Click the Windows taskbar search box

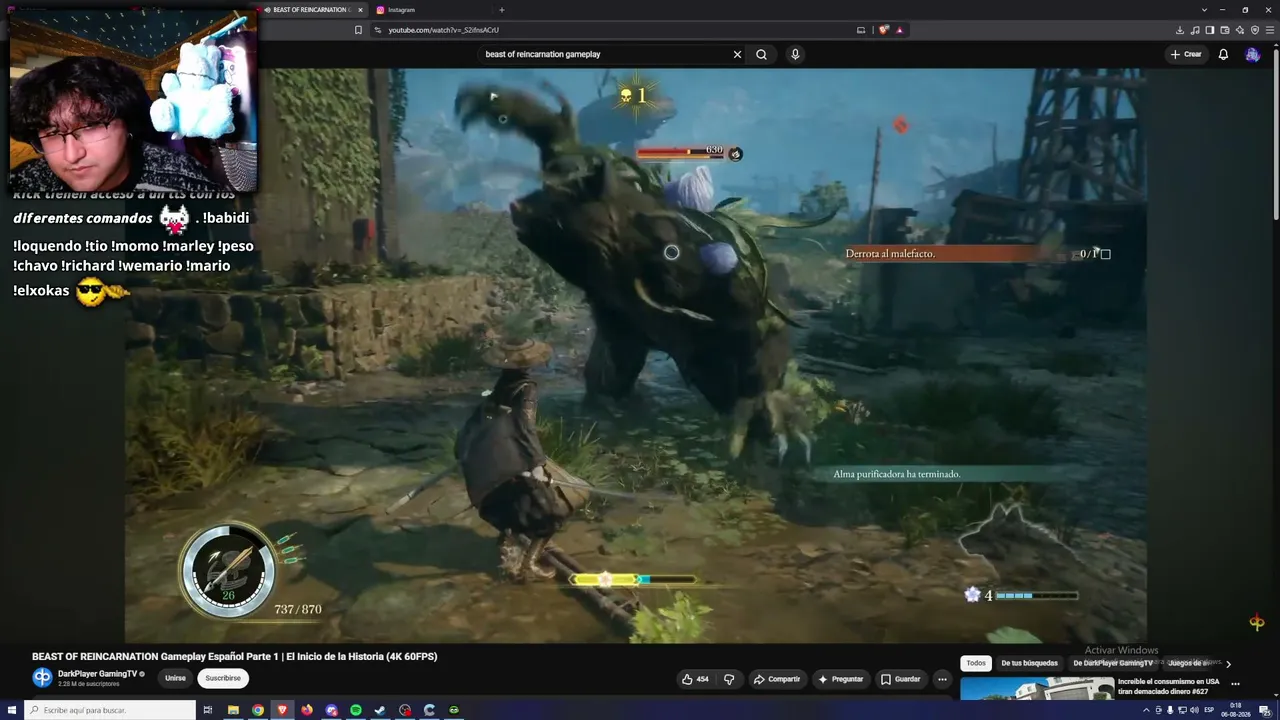(110, 710)
